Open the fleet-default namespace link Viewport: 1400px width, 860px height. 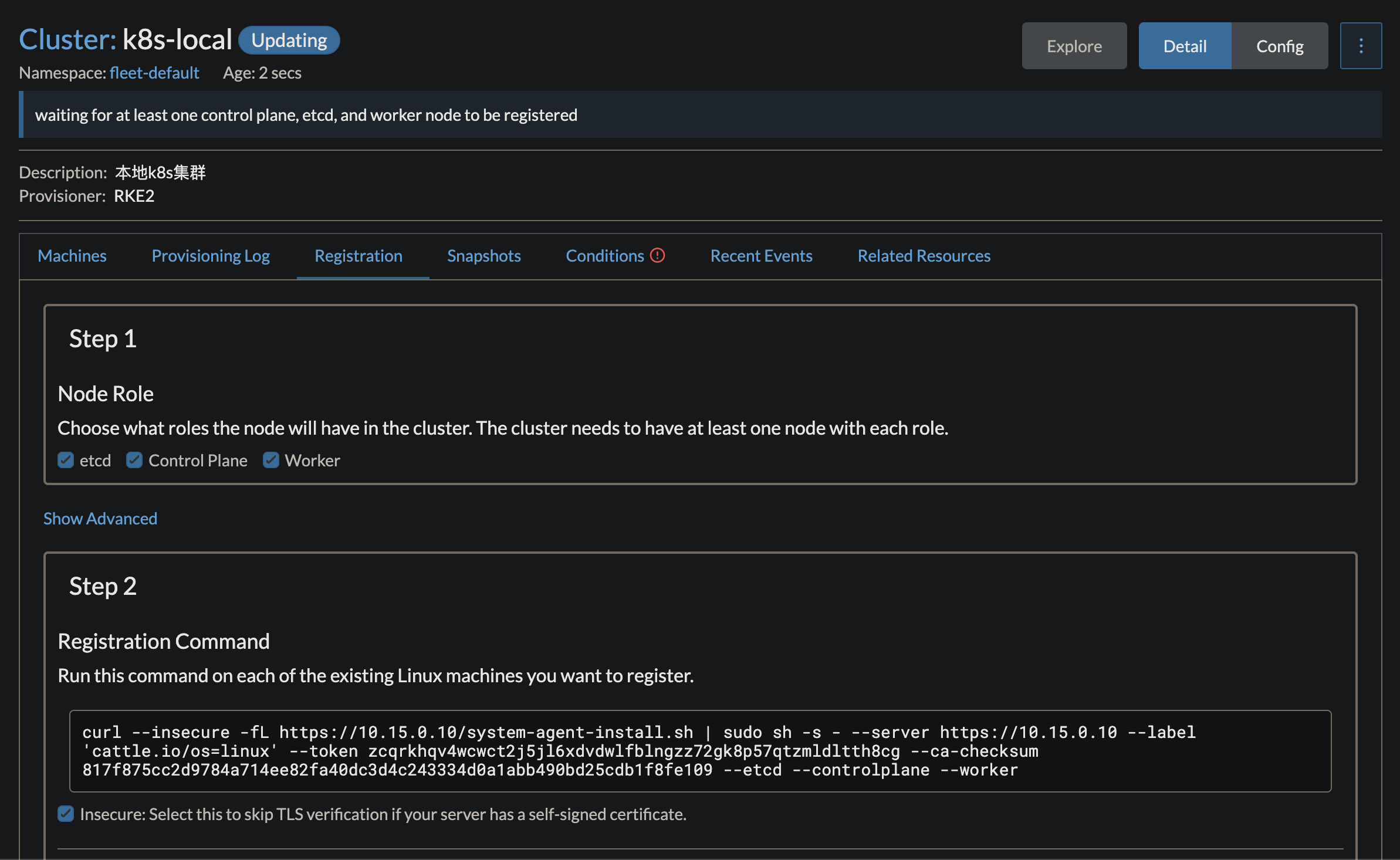(154, 73)
